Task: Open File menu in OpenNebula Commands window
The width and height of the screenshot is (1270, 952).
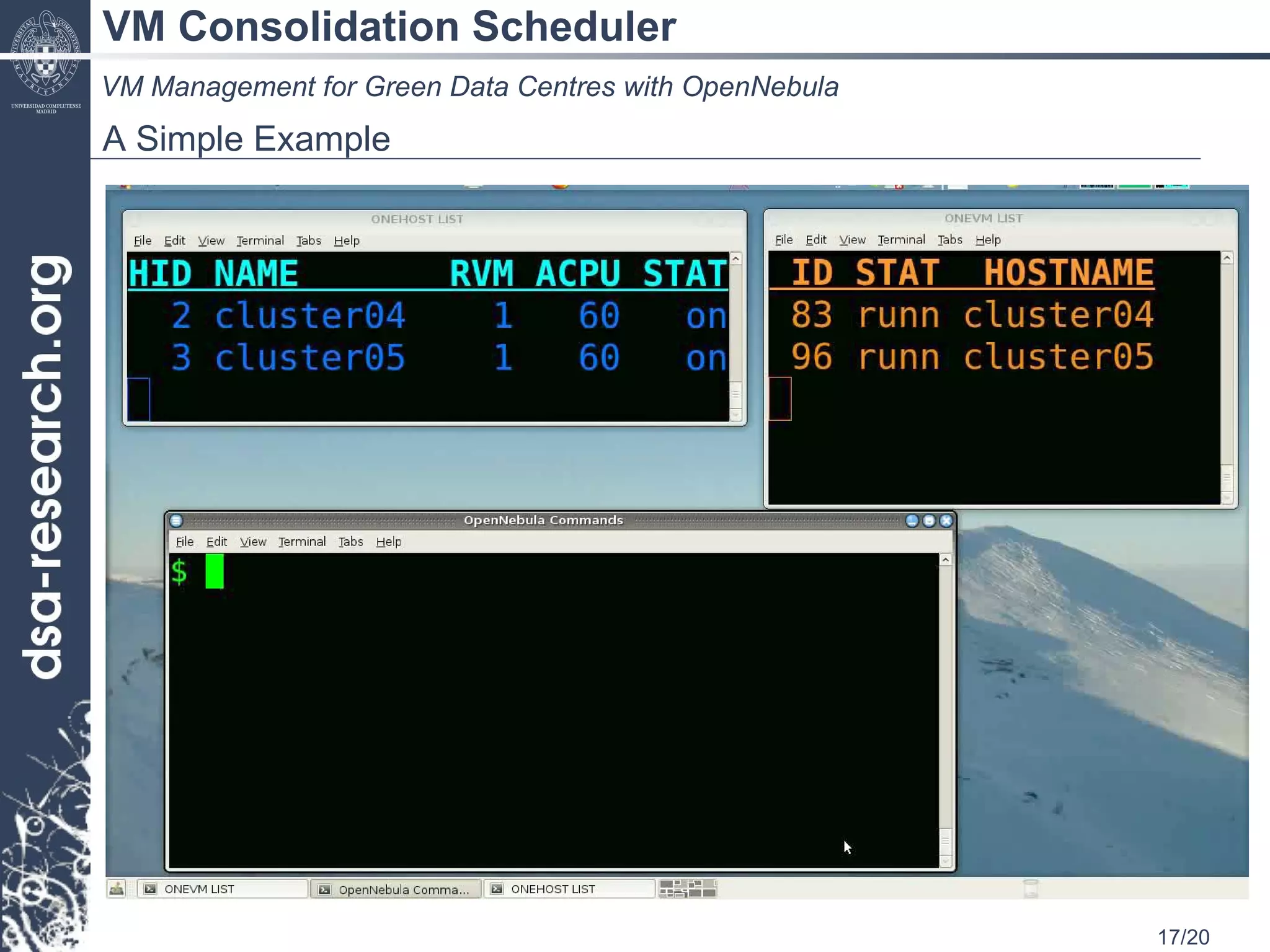Action: click(x=185, y=542)
